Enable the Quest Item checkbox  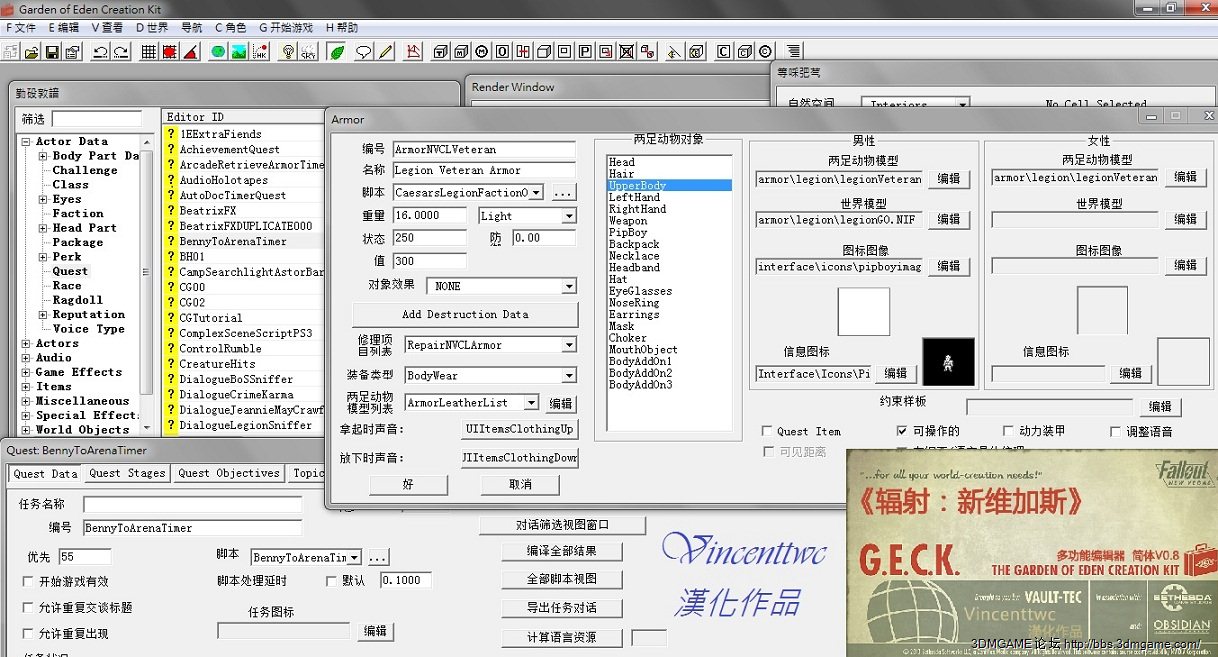pyautogui.click(x=767, y=431)
